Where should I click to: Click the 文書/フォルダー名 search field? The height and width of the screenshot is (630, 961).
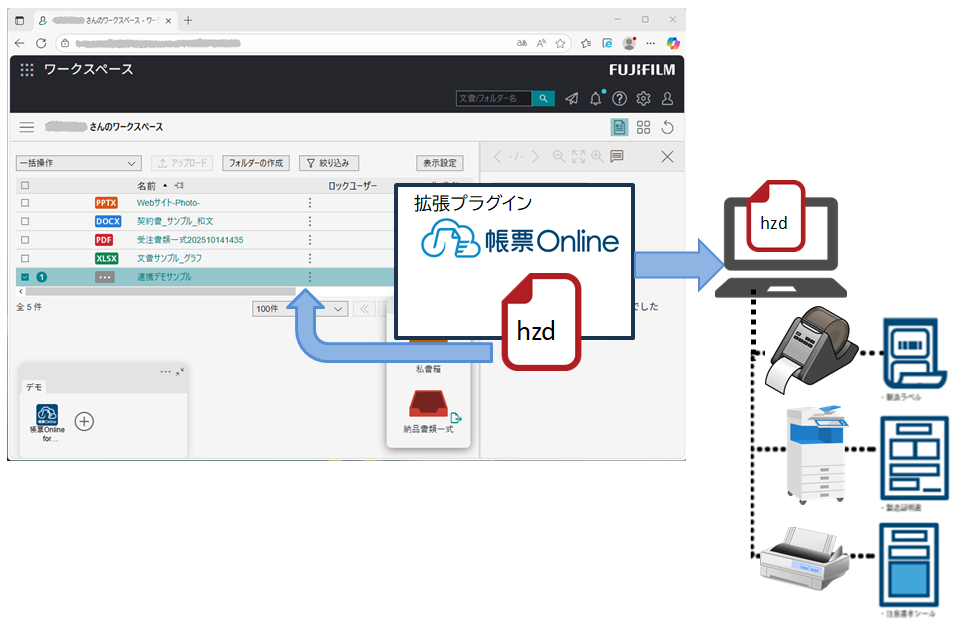point(493,98)
